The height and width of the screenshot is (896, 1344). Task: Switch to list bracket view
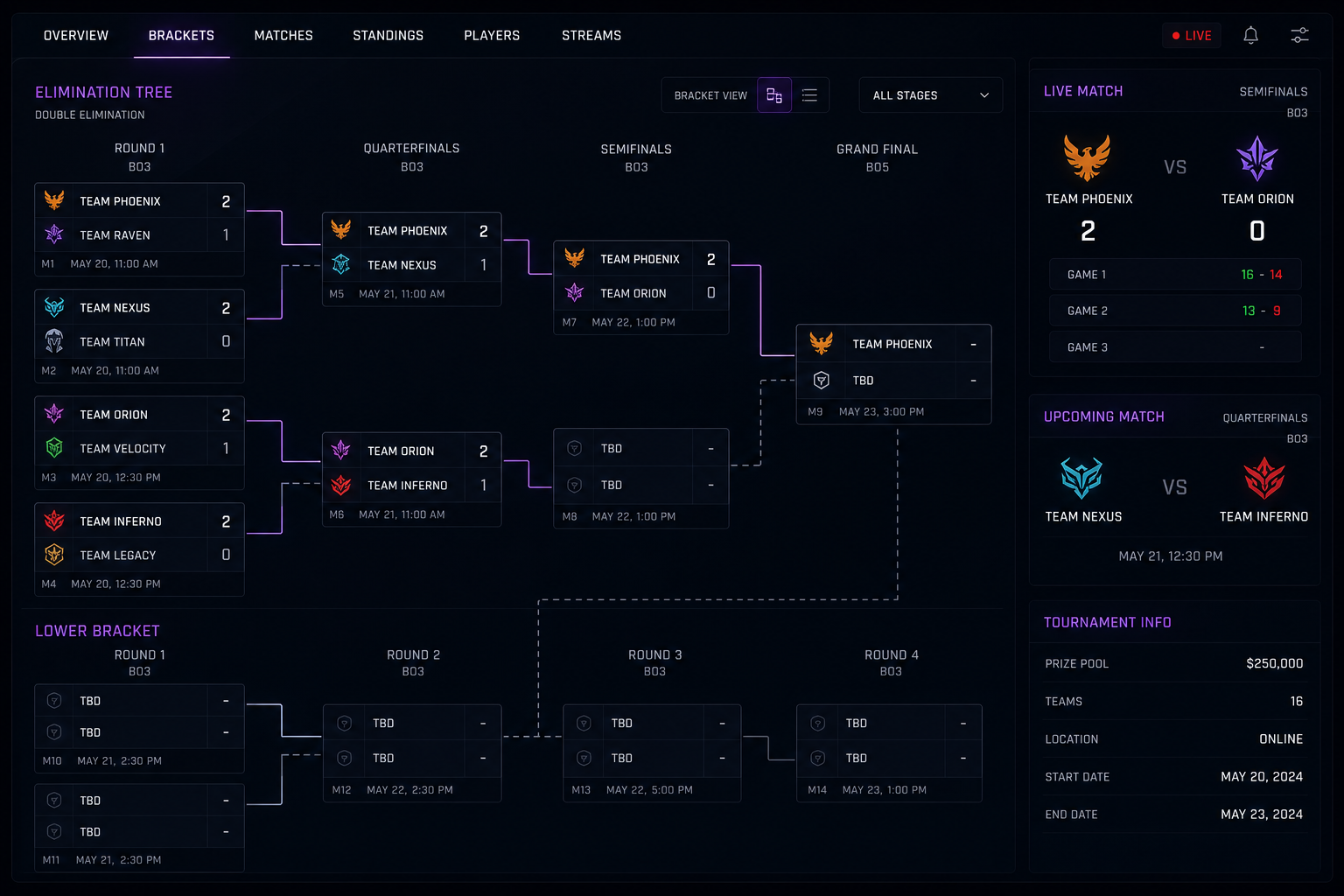click(x=809, y=95)
